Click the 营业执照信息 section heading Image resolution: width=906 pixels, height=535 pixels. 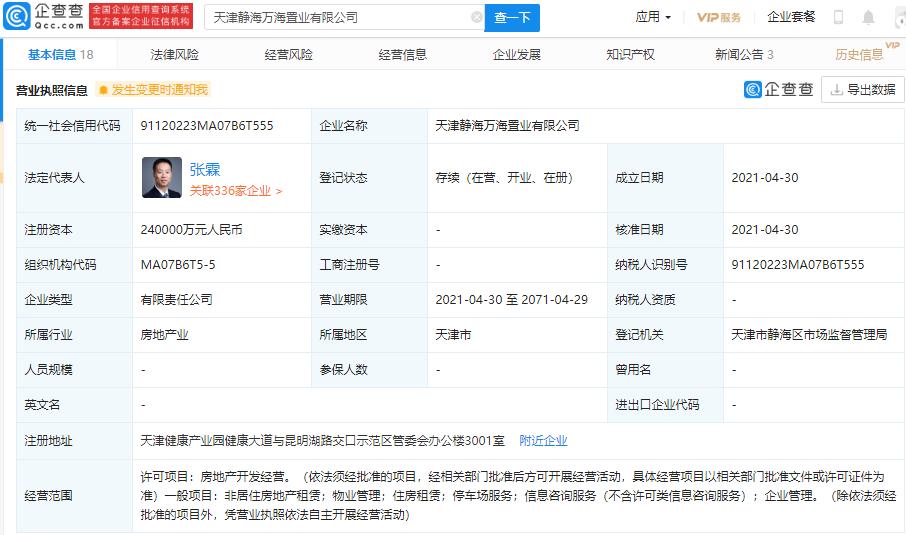point(51,90)
